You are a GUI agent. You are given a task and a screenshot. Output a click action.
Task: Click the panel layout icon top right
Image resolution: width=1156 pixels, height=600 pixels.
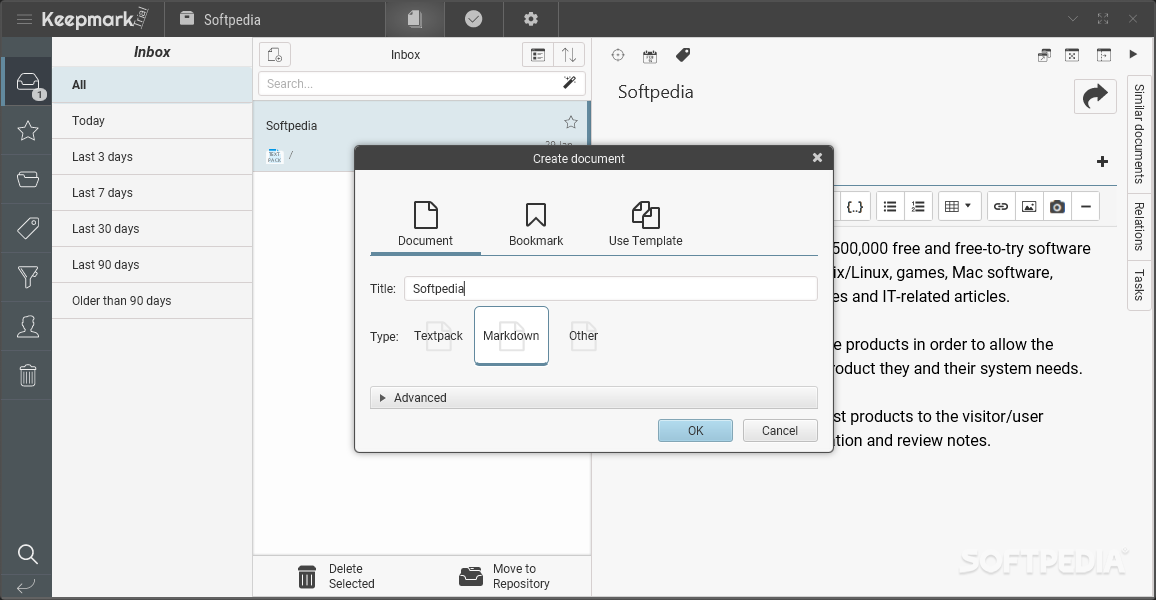coord(1104,55)
